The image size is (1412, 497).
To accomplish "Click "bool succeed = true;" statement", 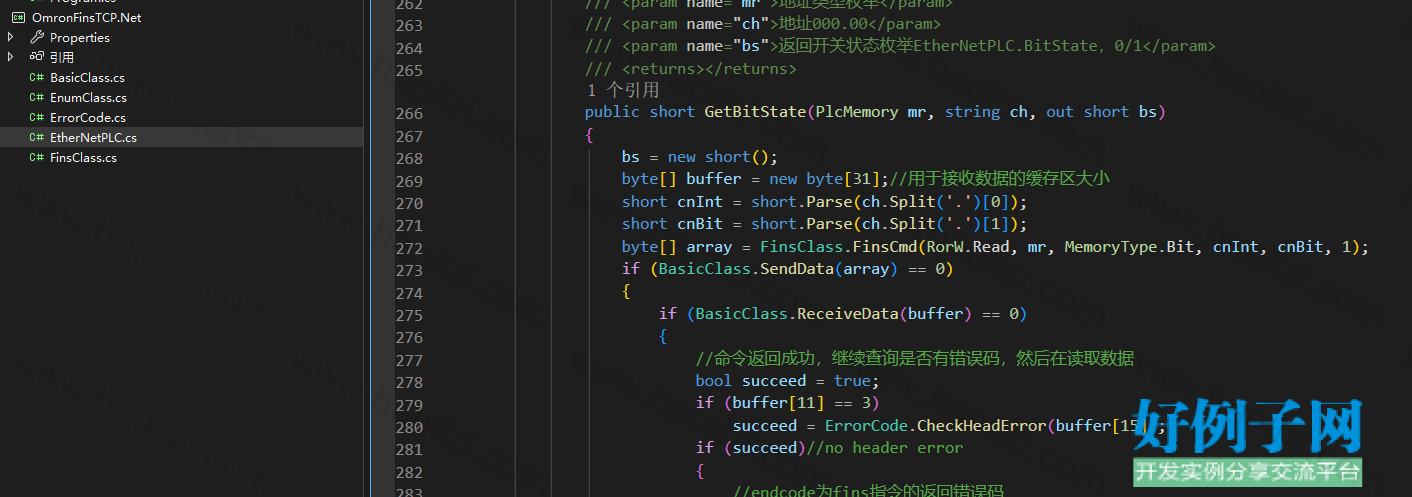I will pyautogui.click(x=787, y=381).
